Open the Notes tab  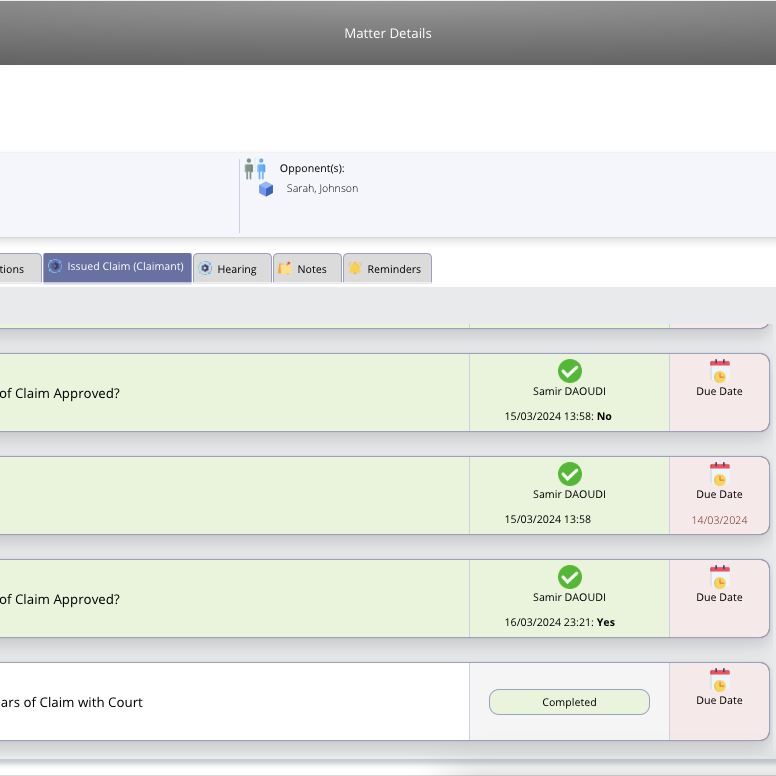tap(307, 268)
